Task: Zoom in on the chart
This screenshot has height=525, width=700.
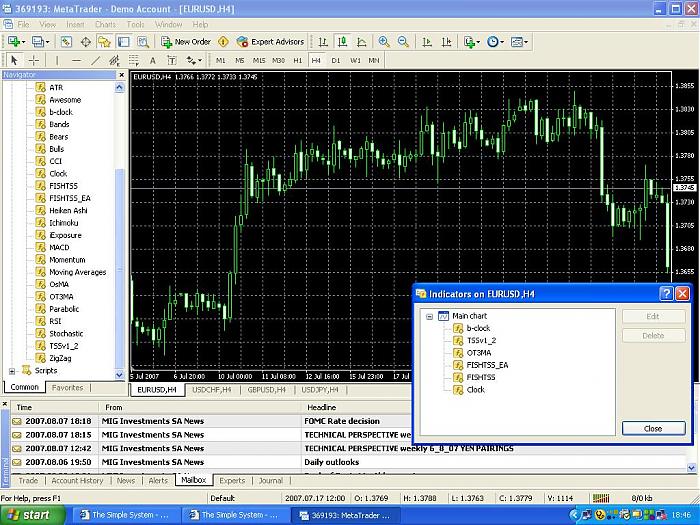Action: [384, 42]
